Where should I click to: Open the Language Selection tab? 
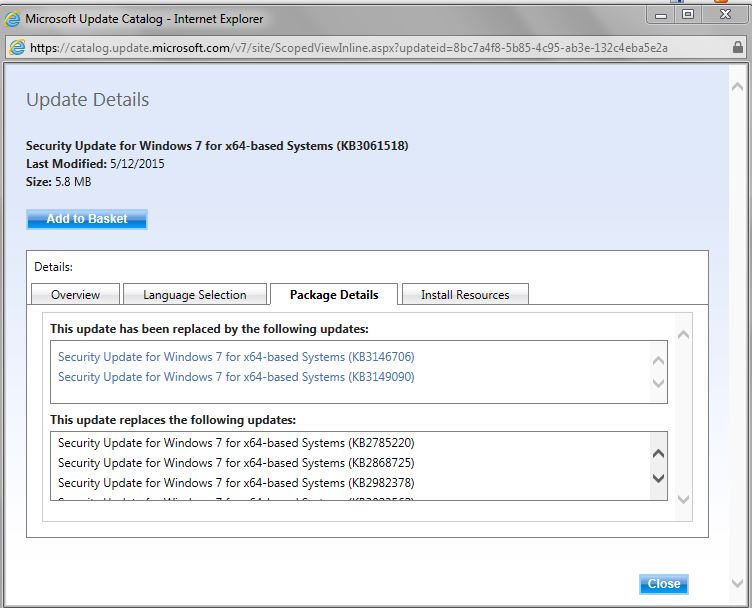pyautogui.click(x=195, y=294)
